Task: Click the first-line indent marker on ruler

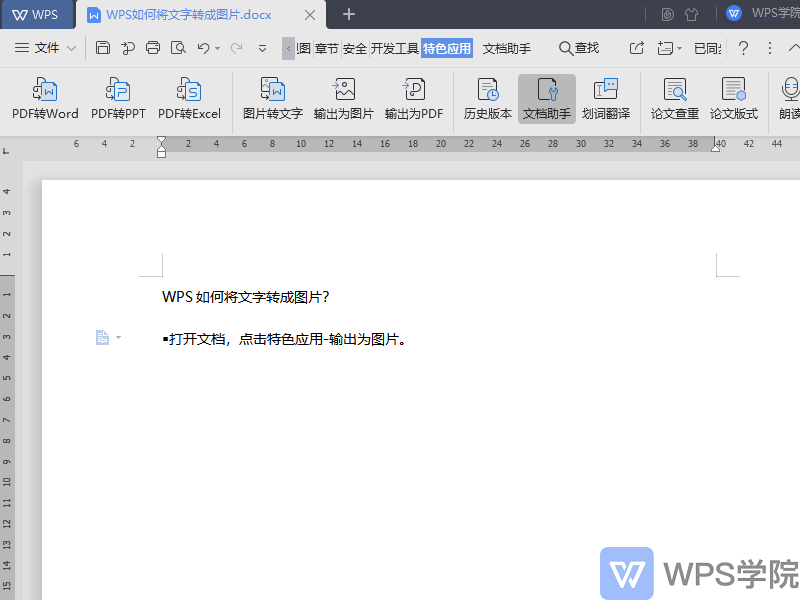Action: [x=161, y=141]
